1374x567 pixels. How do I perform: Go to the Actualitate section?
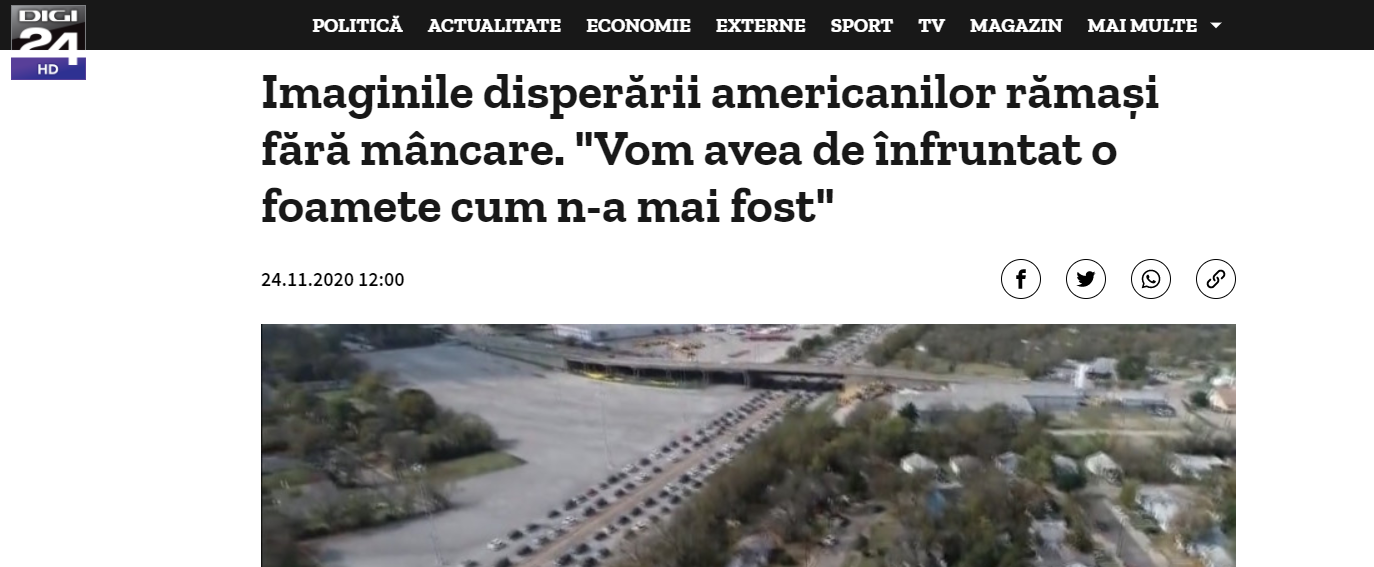(x=494, y=26)
